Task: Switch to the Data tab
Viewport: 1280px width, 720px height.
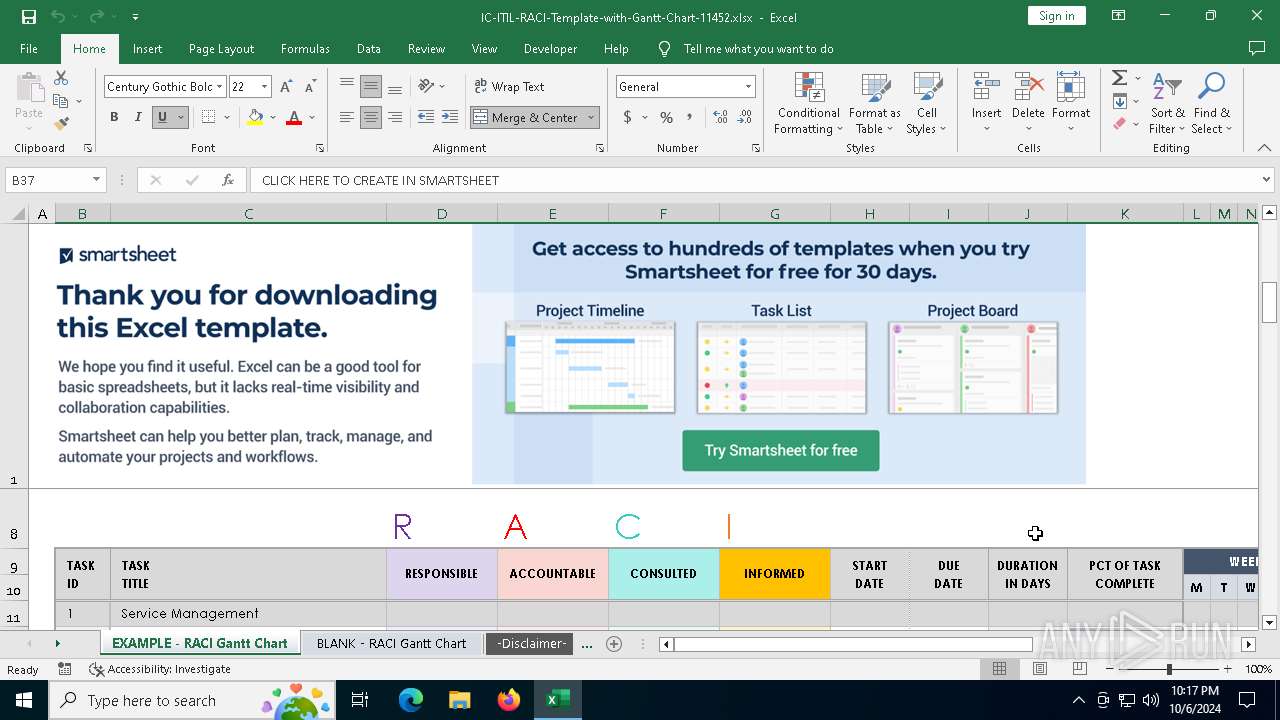Action: click(x=369, y=48)
